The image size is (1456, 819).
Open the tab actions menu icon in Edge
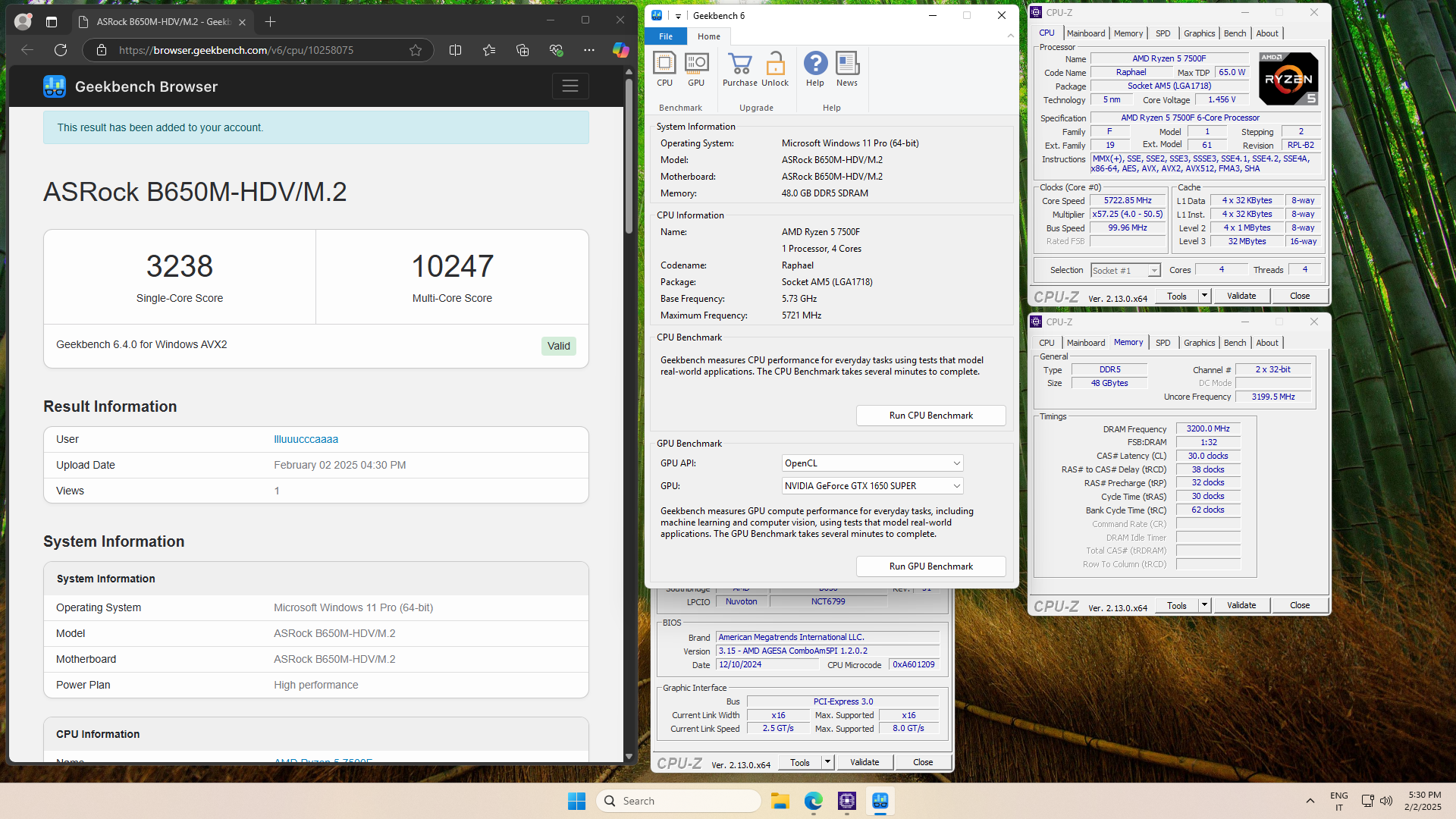(x=52, y=22)
